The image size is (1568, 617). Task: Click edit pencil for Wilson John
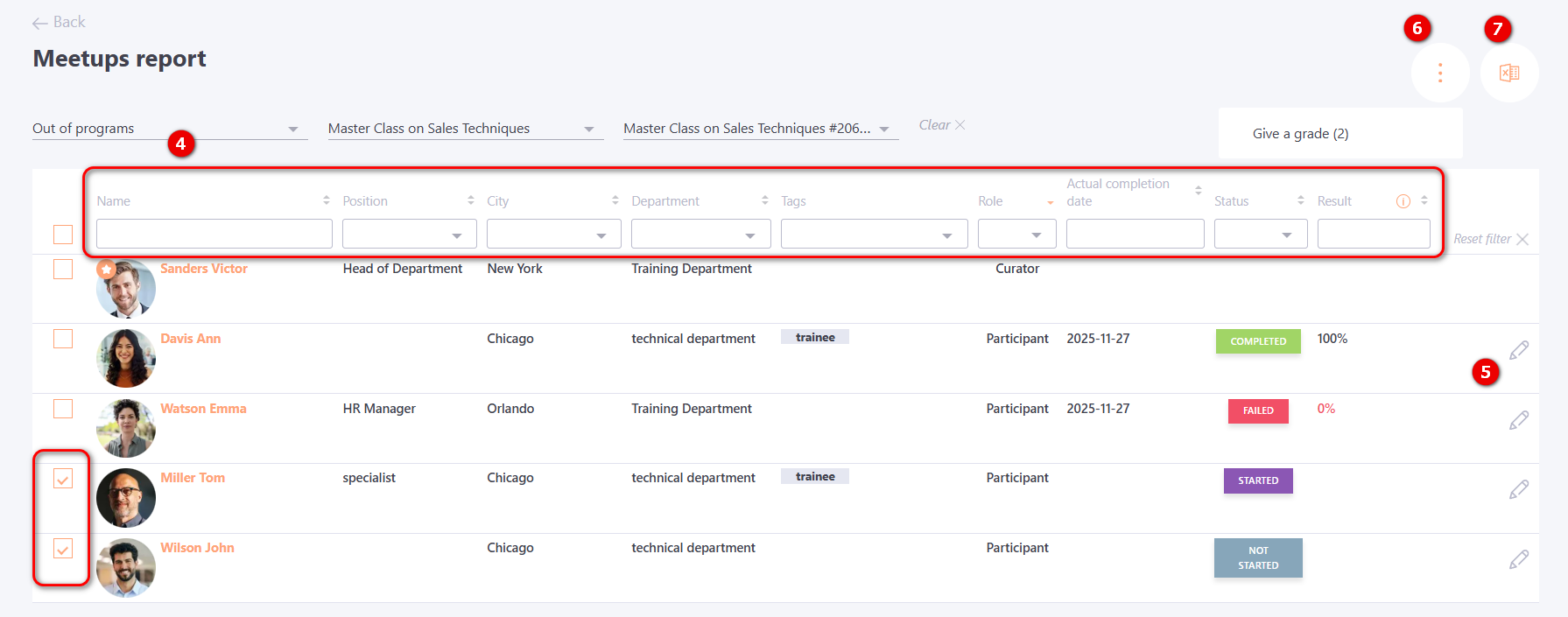pyautogui.click(x=1519, y=559)
